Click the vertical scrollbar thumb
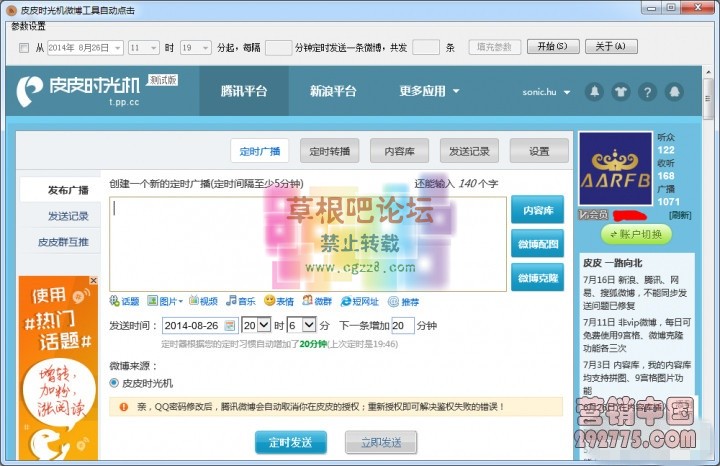Viewport: 720px width, 466px height. (708, 99)
